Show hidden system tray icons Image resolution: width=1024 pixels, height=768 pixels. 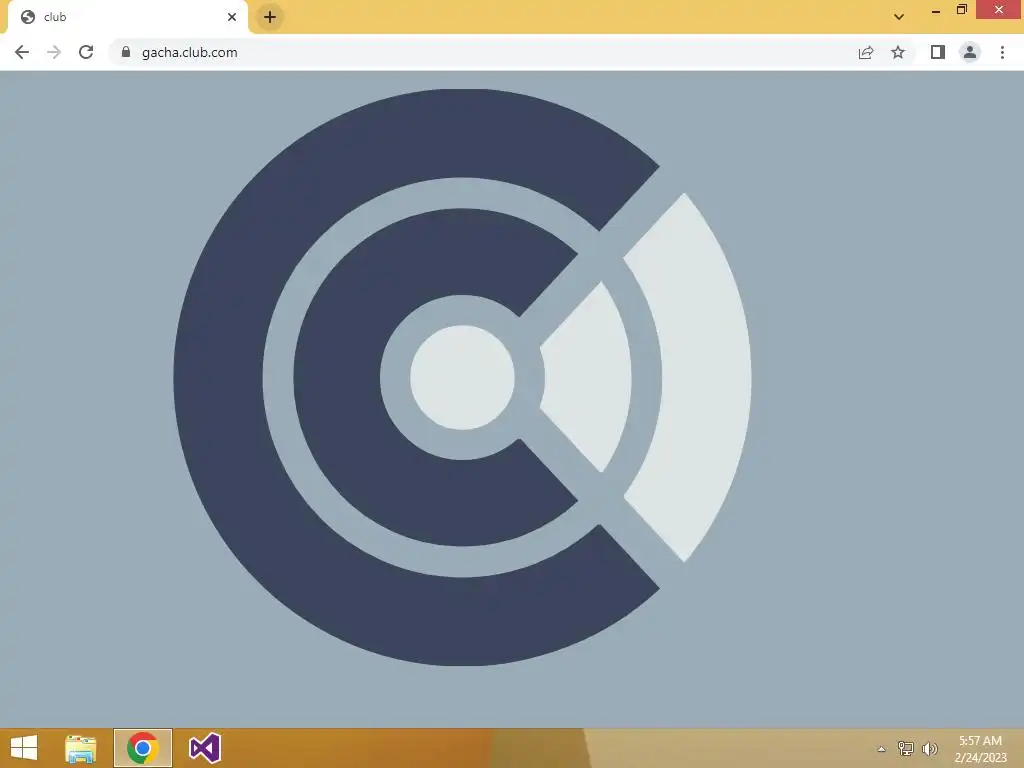coord(881,749)
